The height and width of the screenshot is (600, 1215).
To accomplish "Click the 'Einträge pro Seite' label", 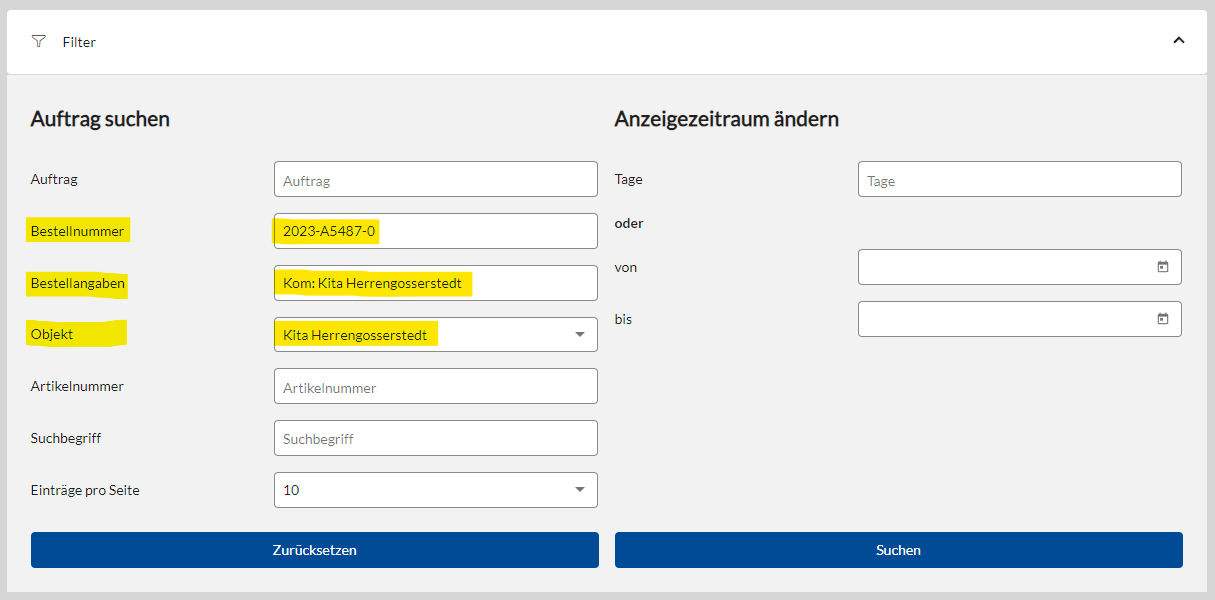I will point(85,490).
